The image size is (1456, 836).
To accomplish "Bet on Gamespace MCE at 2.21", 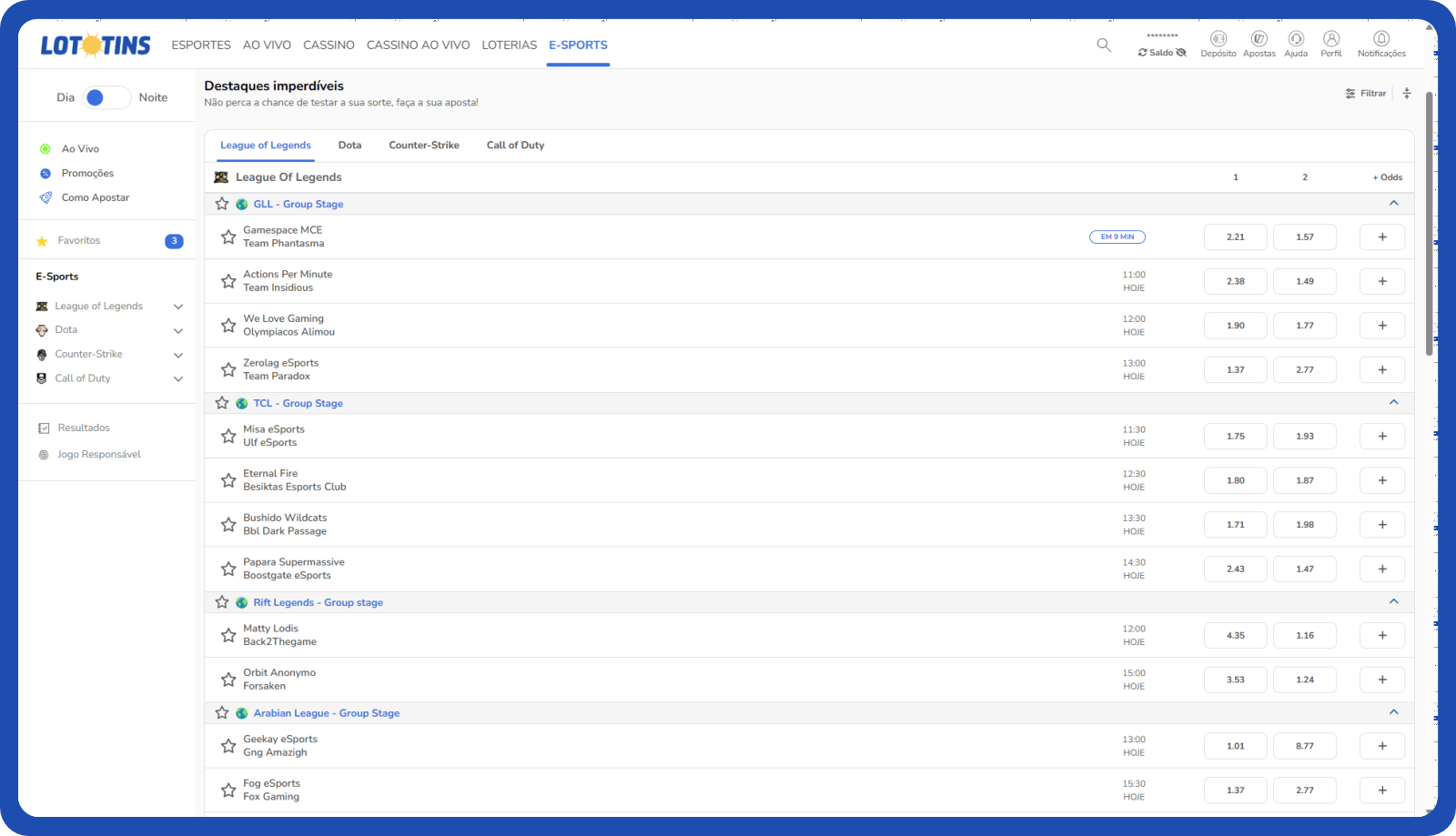I will [x=1236, y=237].
